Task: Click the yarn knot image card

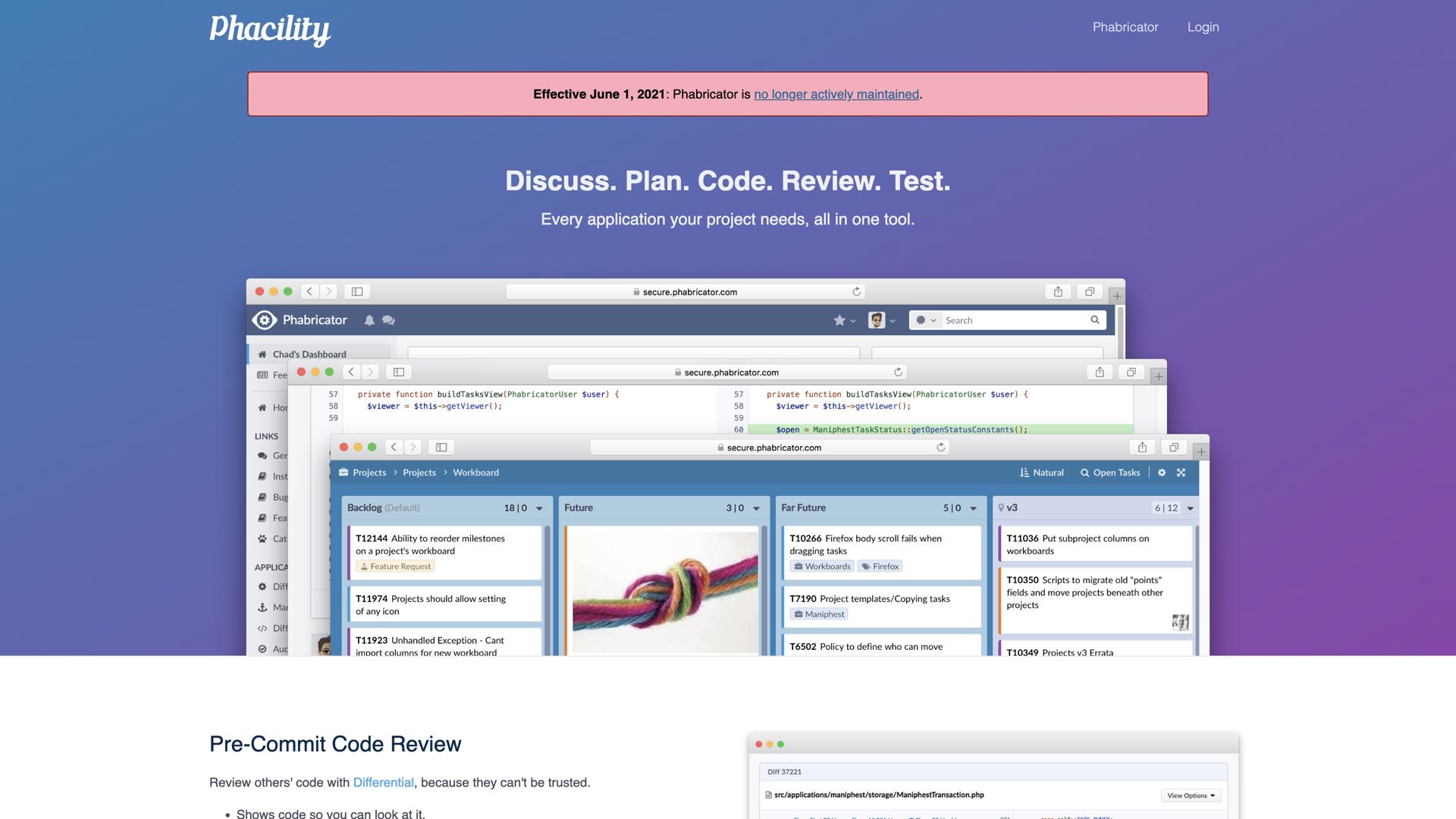Action: [664, 591]
